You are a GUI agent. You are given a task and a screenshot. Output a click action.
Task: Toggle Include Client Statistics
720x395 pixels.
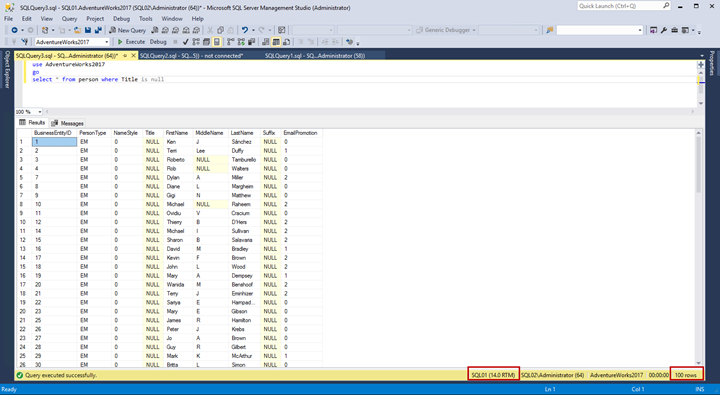click(252, 42)
